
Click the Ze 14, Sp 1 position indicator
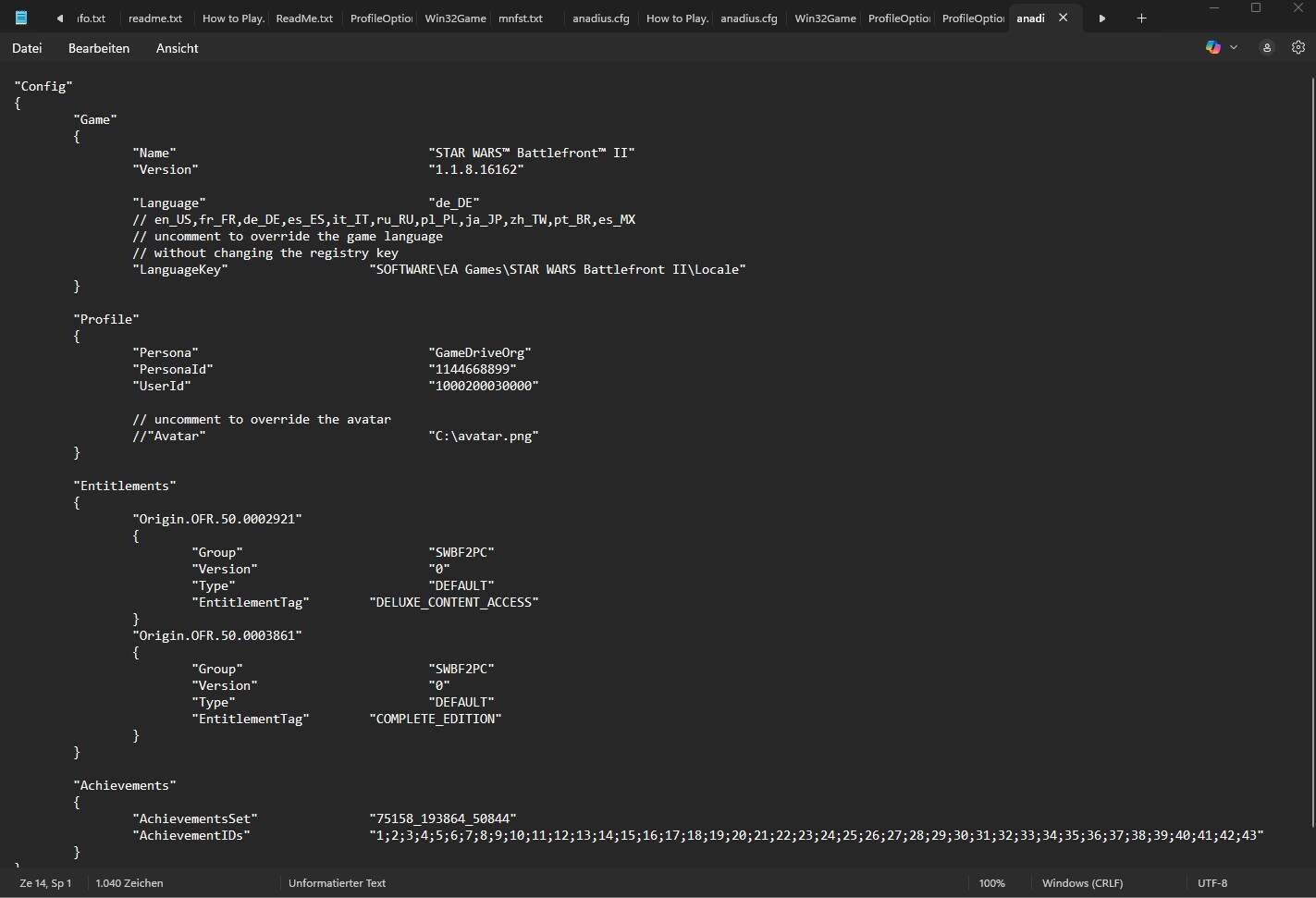pos(45,883)
